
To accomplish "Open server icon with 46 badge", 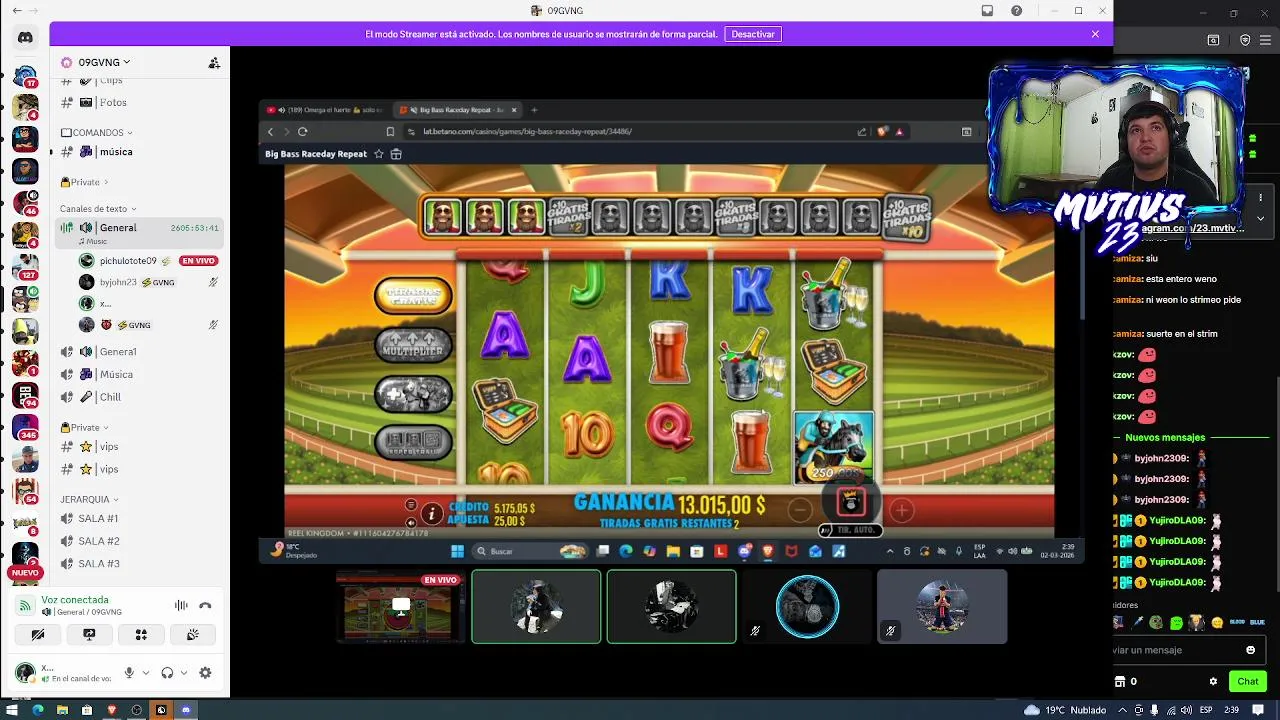I will [25, 203].
